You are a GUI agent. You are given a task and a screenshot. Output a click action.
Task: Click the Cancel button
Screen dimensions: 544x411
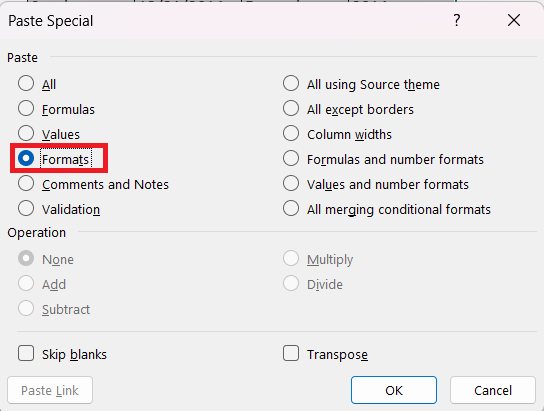pos(493,390)
